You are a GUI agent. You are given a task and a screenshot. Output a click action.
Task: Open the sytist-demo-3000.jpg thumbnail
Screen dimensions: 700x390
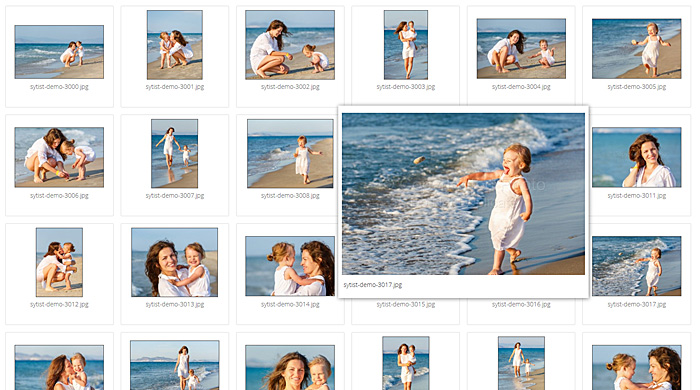tap(59, 52)
